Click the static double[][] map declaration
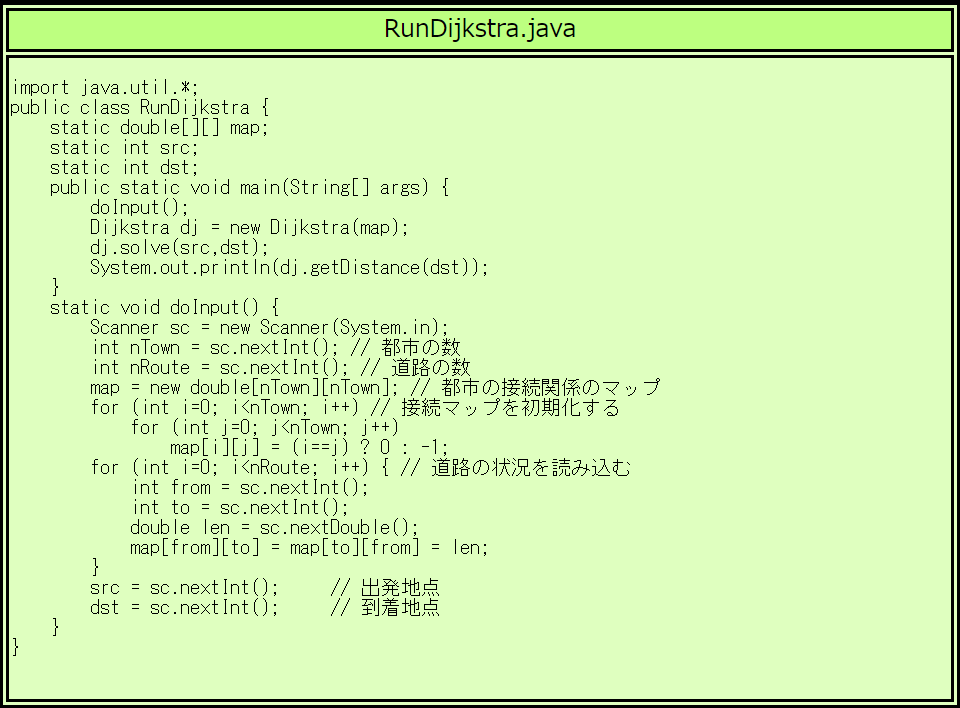960x708 pixels. [159, 127]
